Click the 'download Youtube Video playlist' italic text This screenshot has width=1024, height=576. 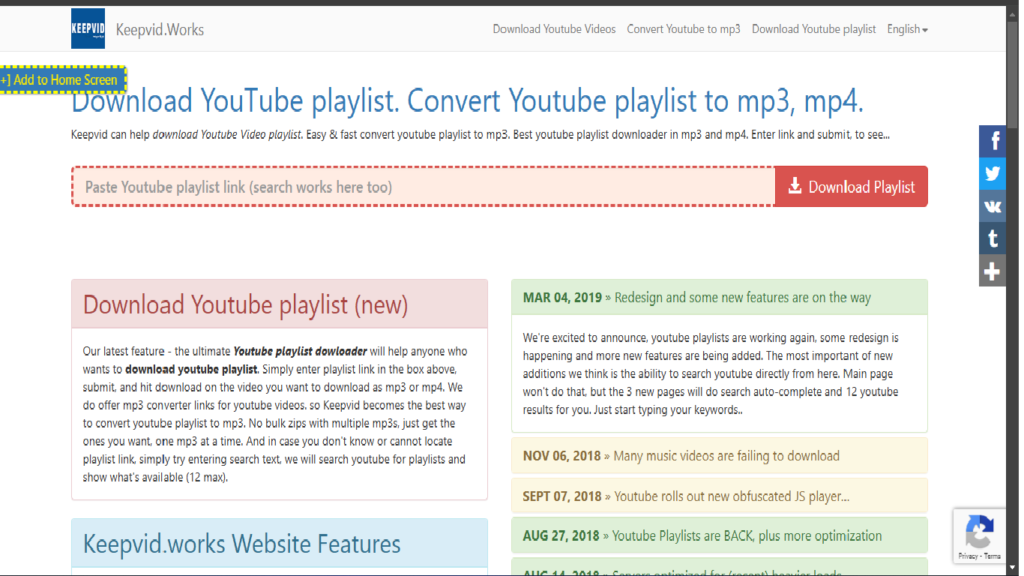point(227,135)
